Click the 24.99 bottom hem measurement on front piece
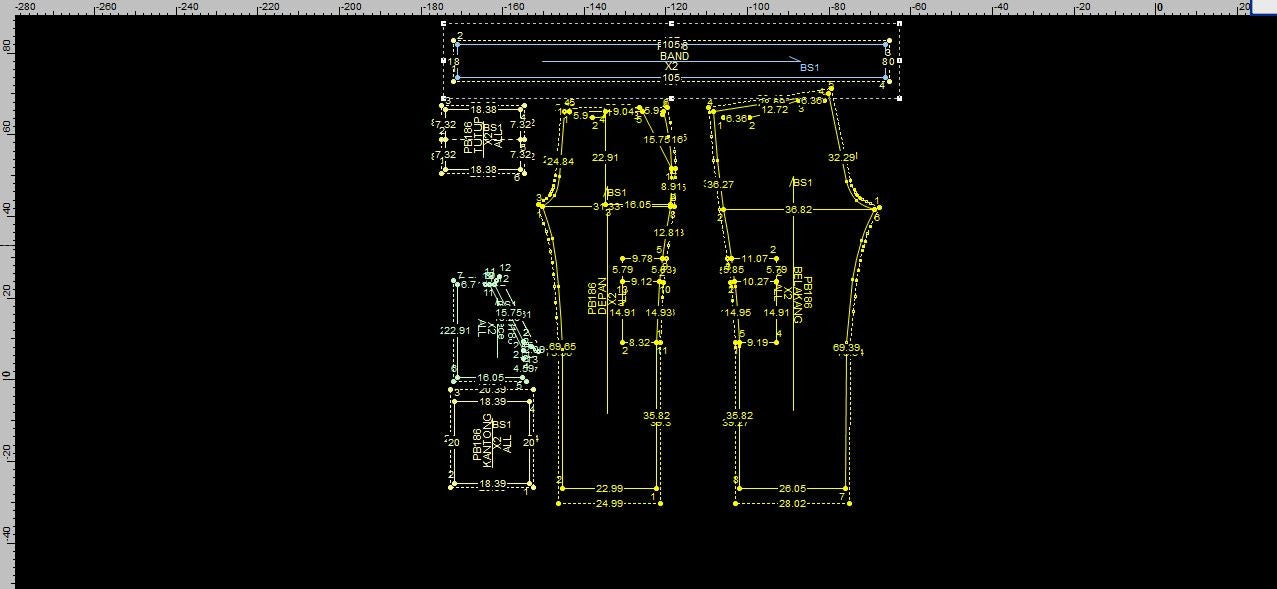The height and width of the screenshot is (589, 1277). click(609, 504)
